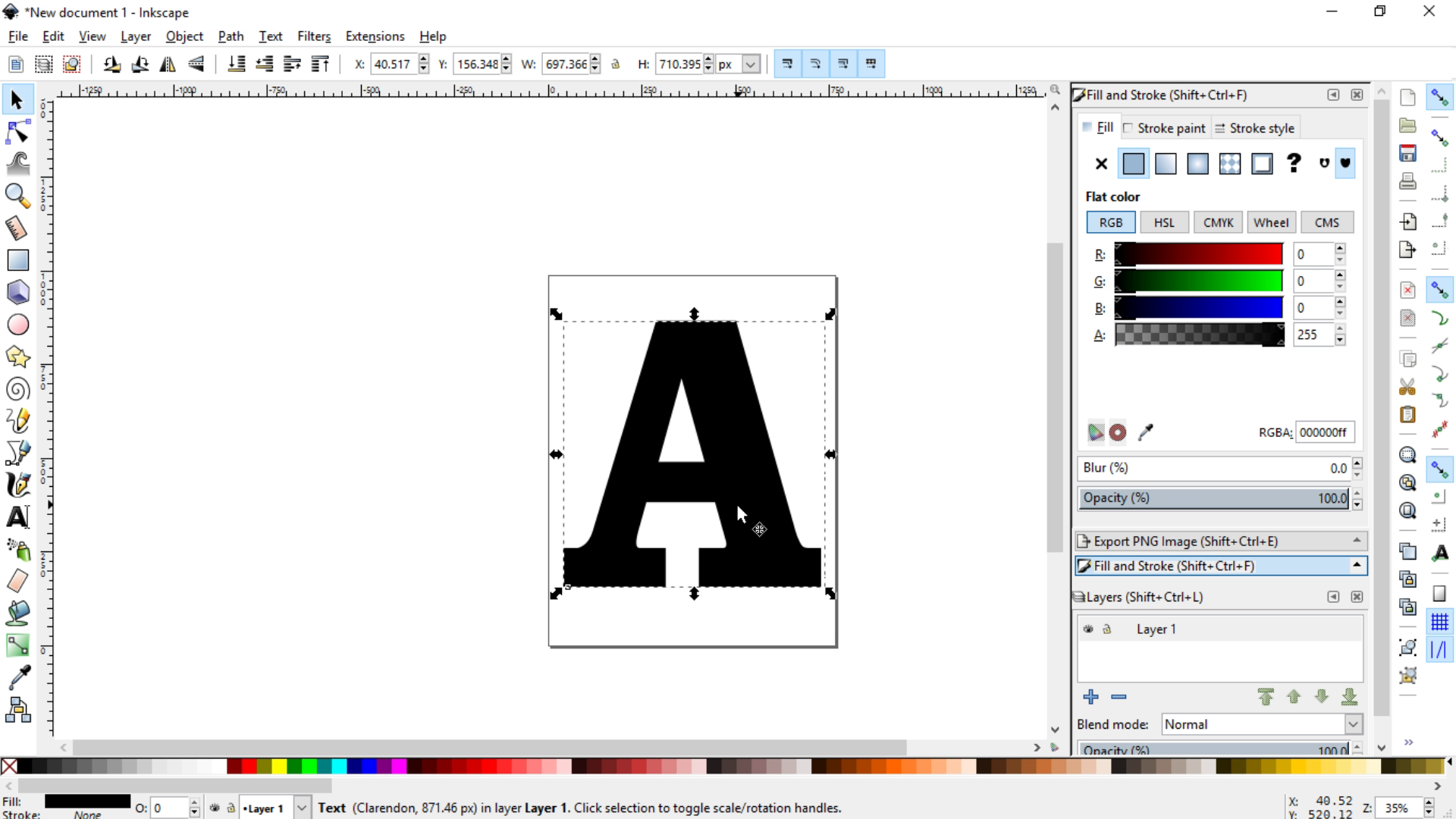Select the Pencil freehand tool

[x=17, y=421]
